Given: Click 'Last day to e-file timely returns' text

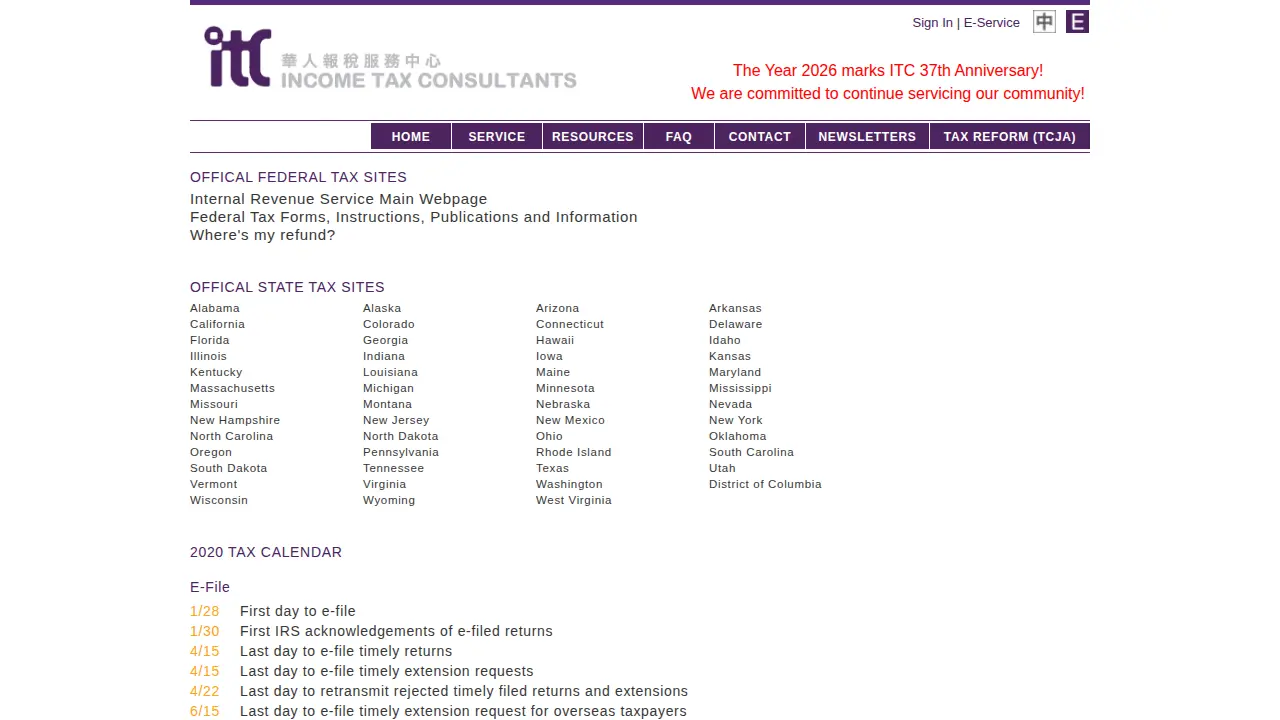Looking at the screenshot, I should [346, 651].
